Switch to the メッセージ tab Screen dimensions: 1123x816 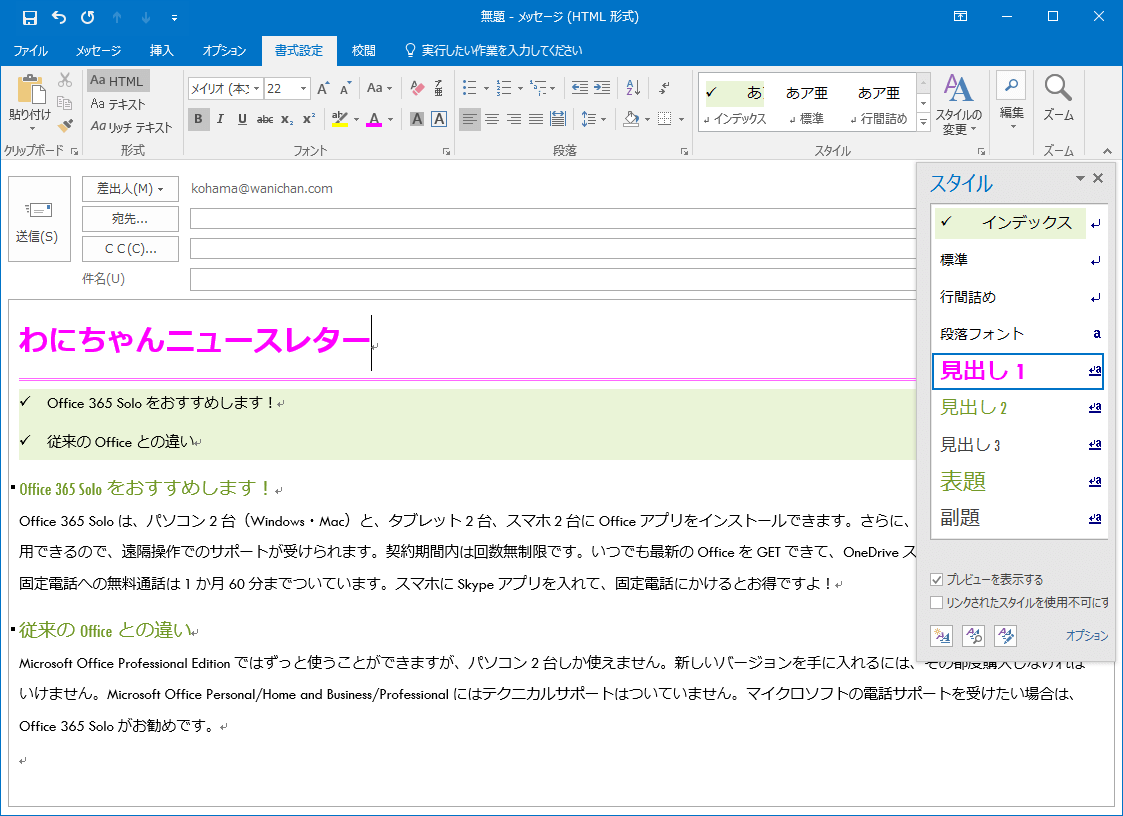point(99,50)
